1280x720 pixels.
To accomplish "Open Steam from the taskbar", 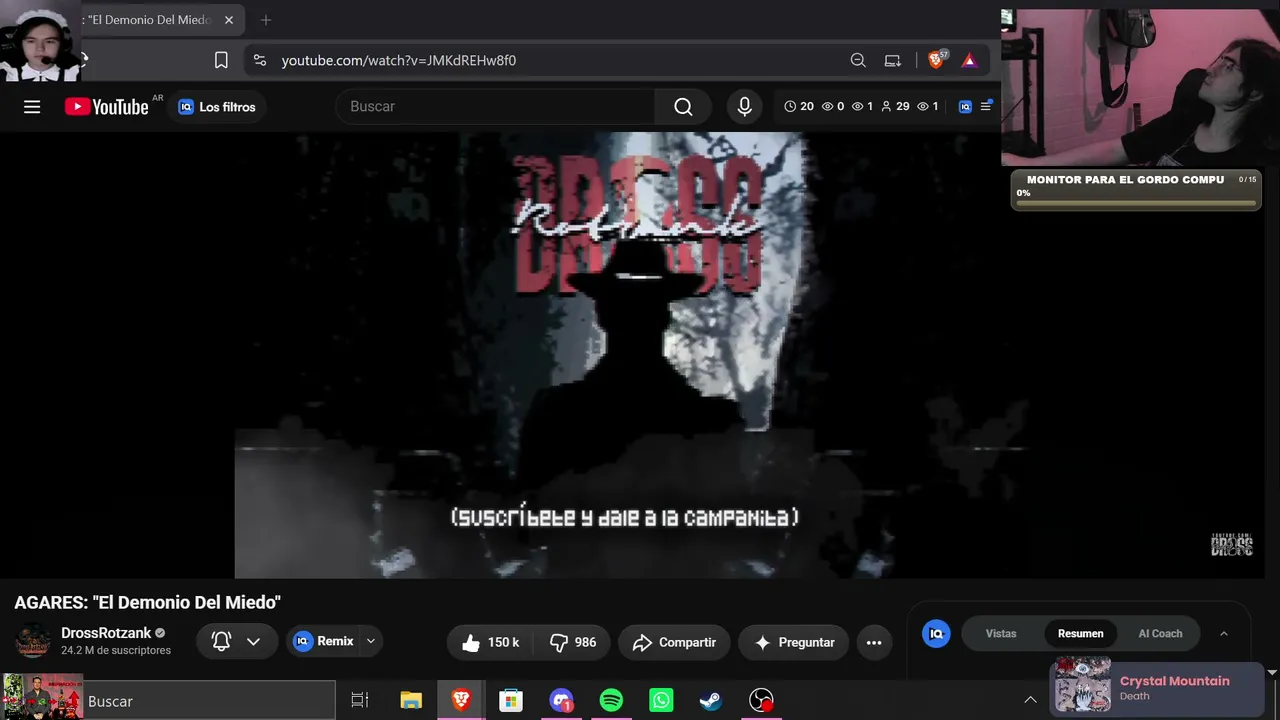I will point(711,700).
